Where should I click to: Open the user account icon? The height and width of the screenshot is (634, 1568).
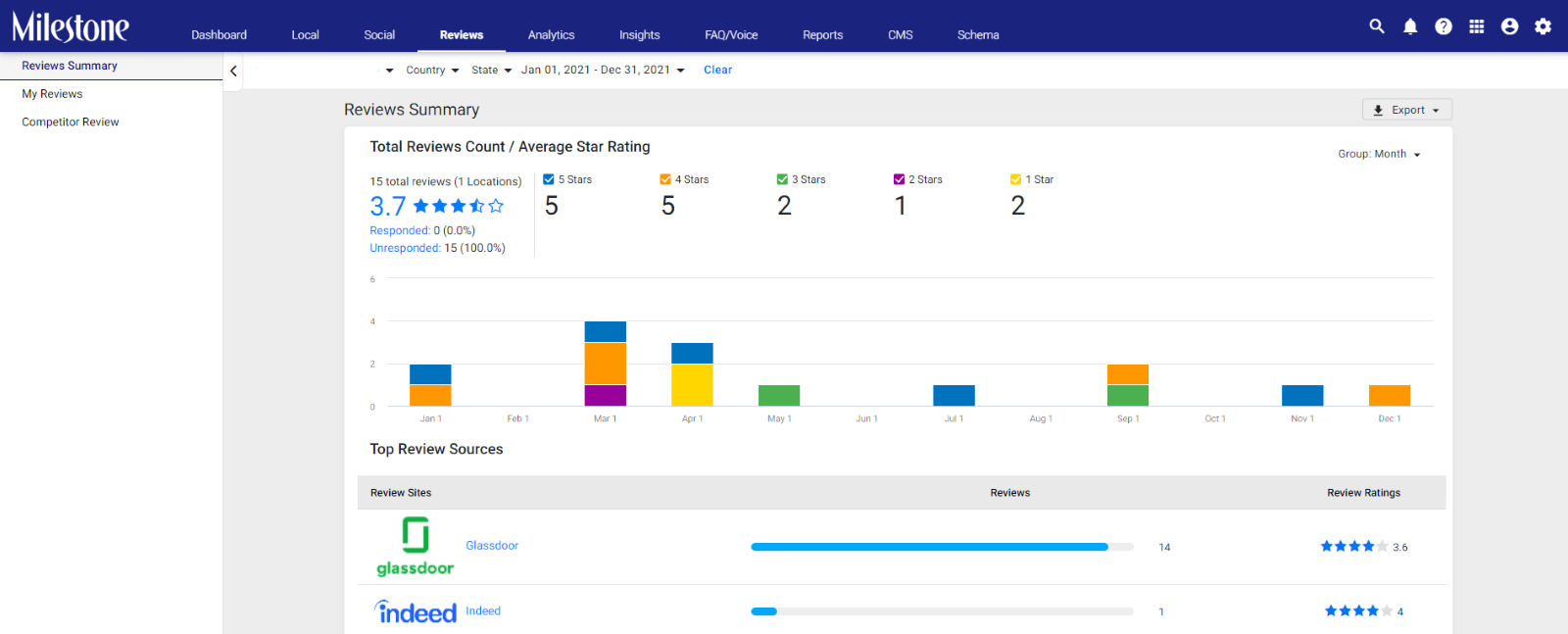(x=1510, y=26)
